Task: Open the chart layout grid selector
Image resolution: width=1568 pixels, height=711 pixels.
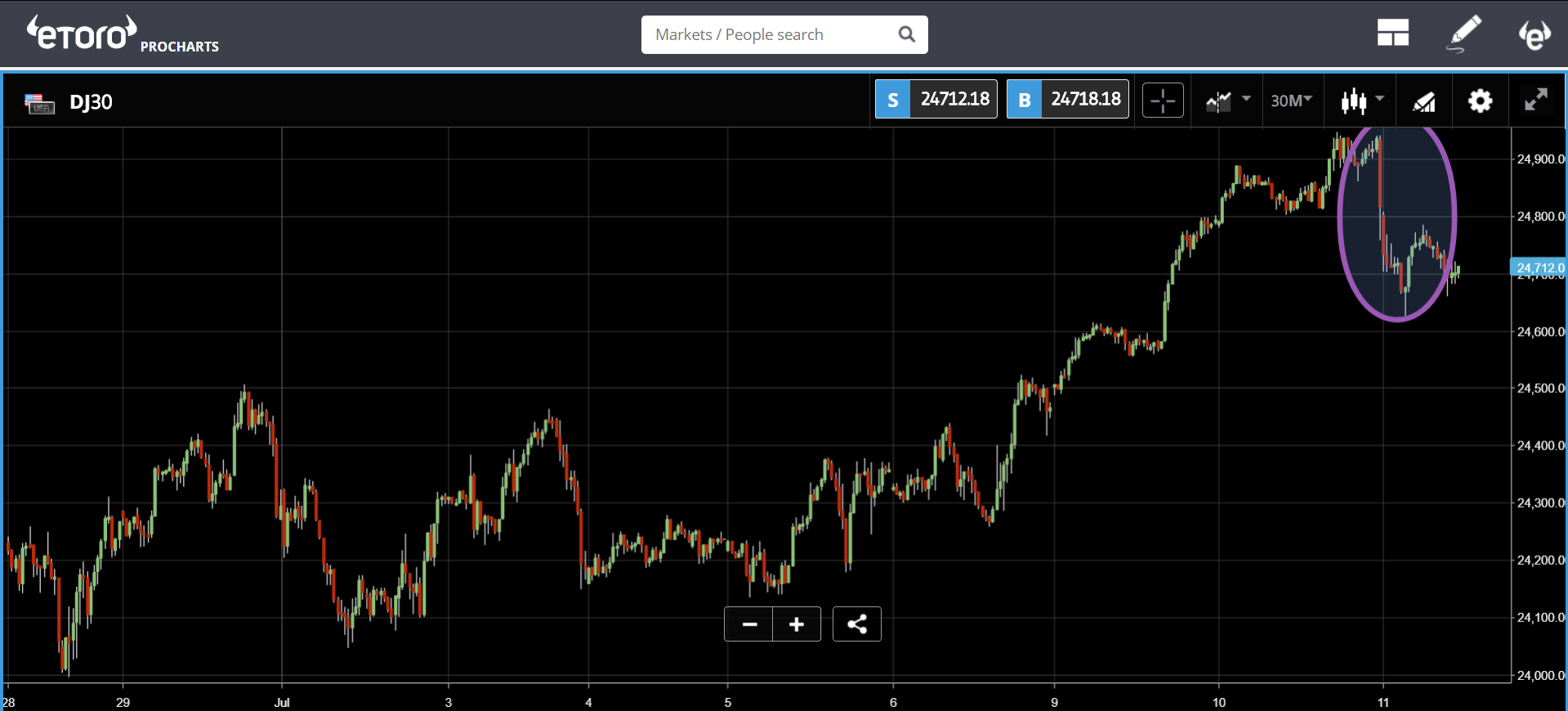Action: coord(1392,34)
